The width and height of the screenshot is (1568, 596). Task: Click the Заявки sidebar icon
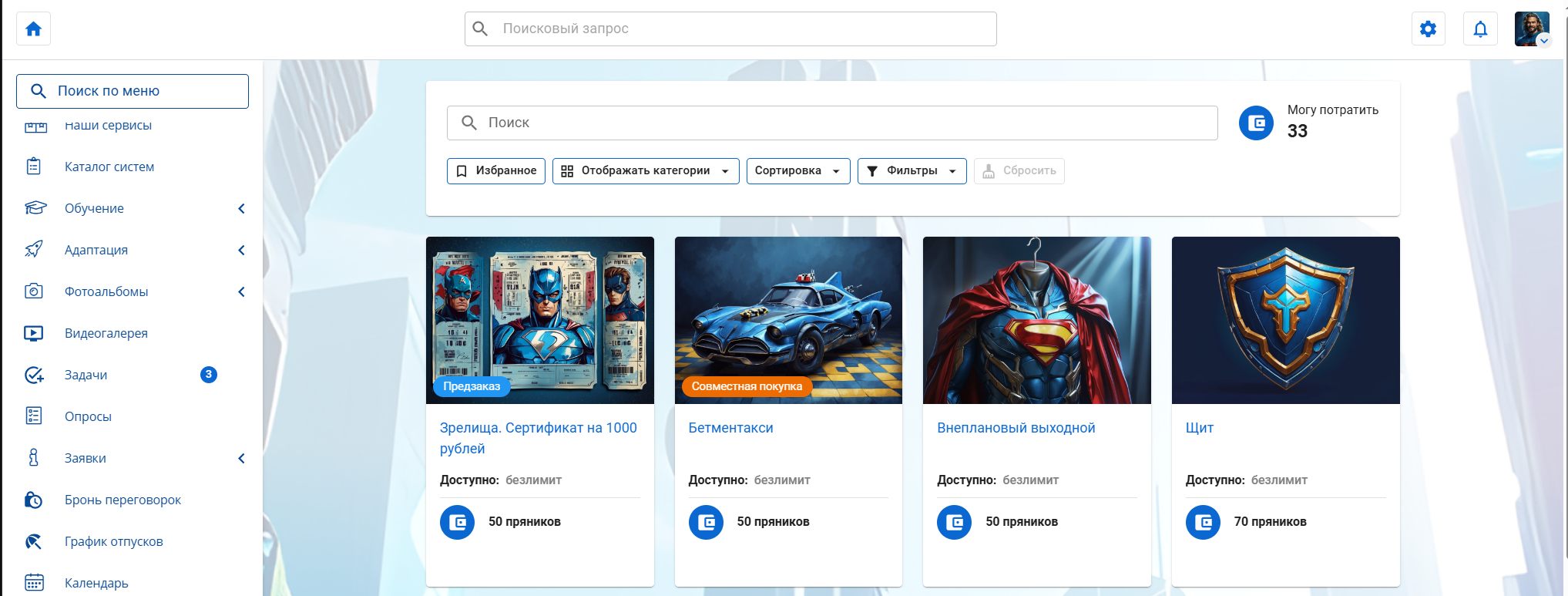point(34,458)
